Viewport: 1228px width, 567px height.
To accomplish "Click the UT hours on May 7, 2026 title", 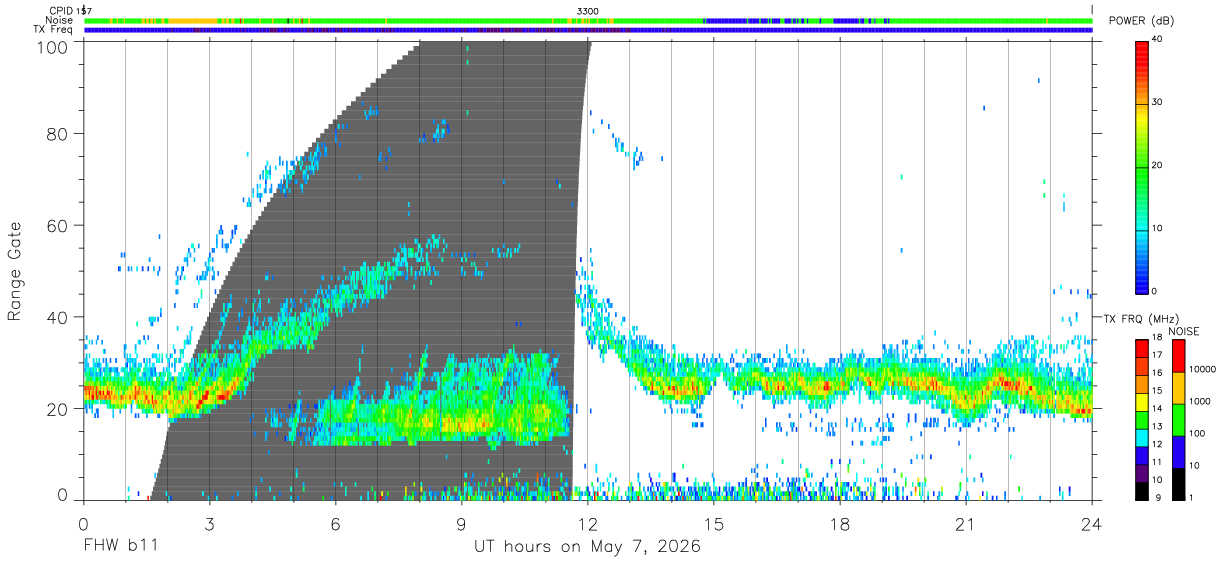I will pyautogui.click(x=587, y=547).
